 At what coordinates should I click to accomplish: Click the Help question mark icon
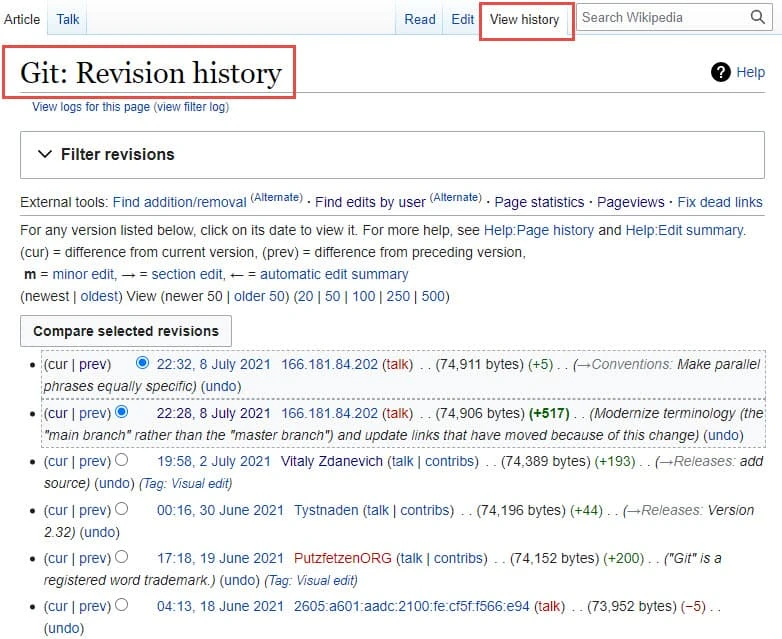click(x=720, y=72)
